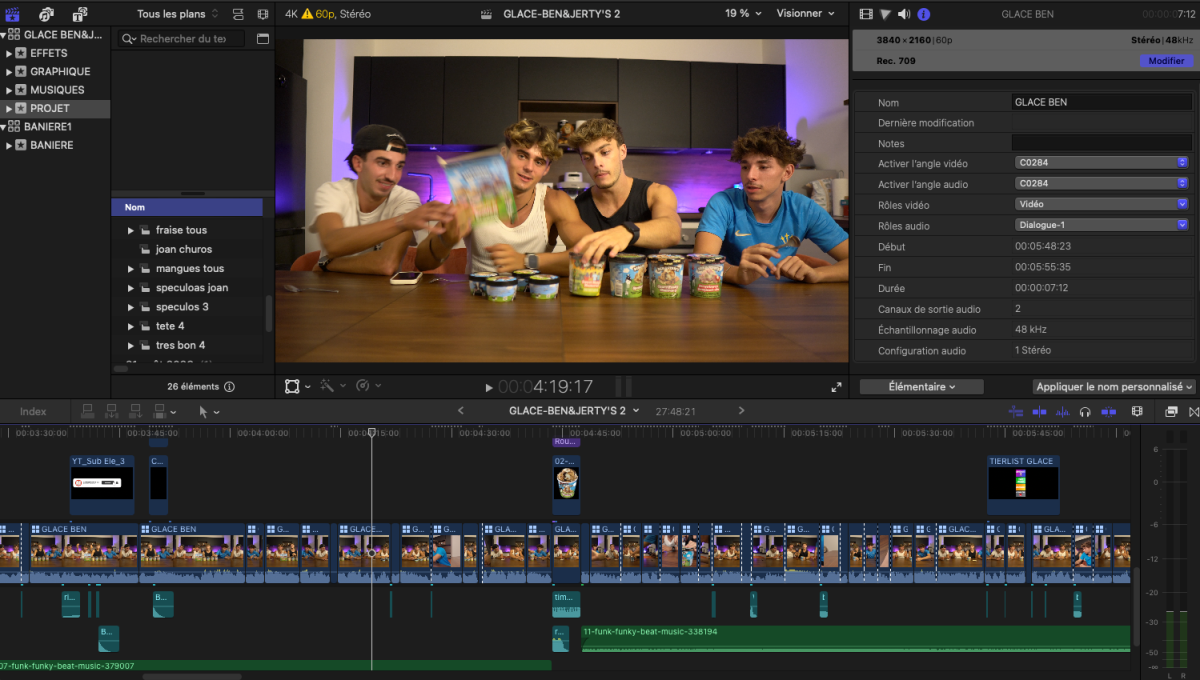
Task: Edit the Nom field GLACE BEN
Action: point(1102,102)
